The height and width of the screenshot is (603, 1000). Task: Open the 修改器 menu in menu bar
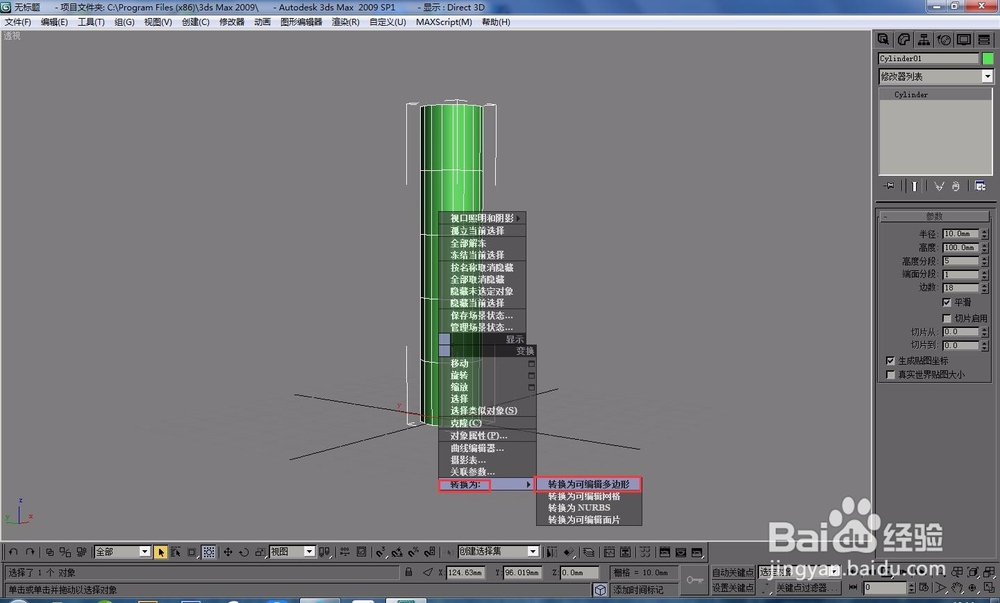232,22
